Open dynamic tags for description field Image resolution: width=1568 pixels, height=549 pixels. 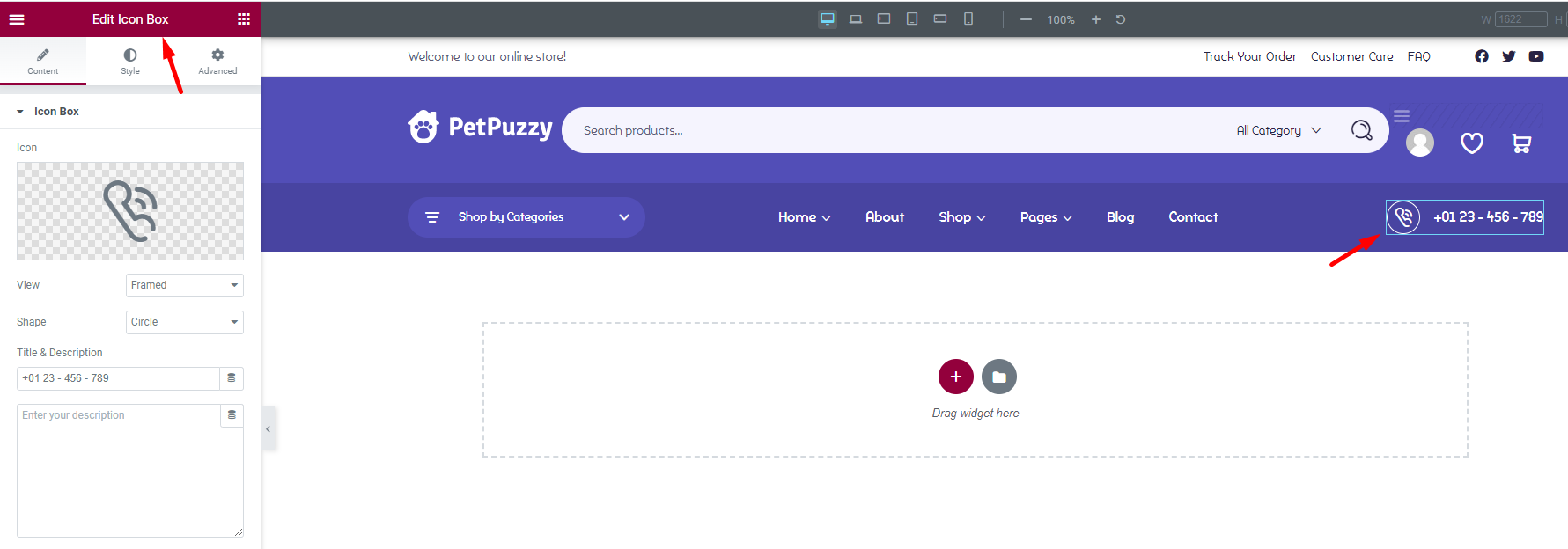(232, 415)
